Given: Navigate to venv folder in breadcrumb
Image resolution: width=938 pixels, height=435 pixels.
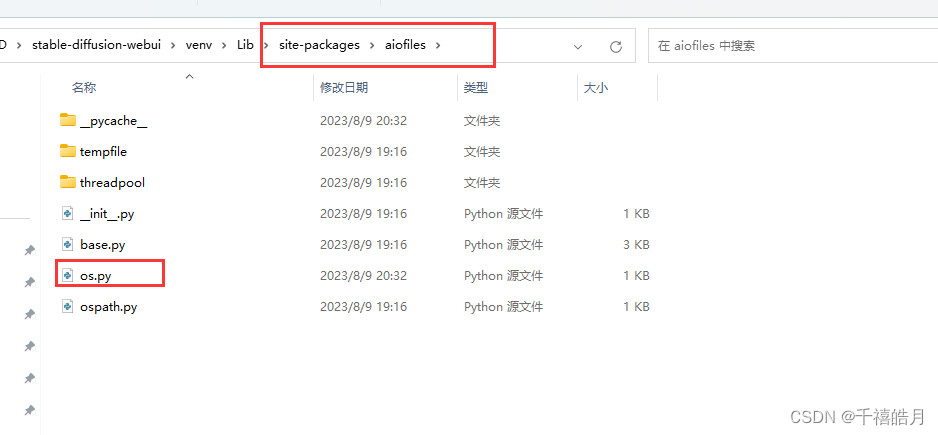Looking at the screenshot, I should [200, 45].
